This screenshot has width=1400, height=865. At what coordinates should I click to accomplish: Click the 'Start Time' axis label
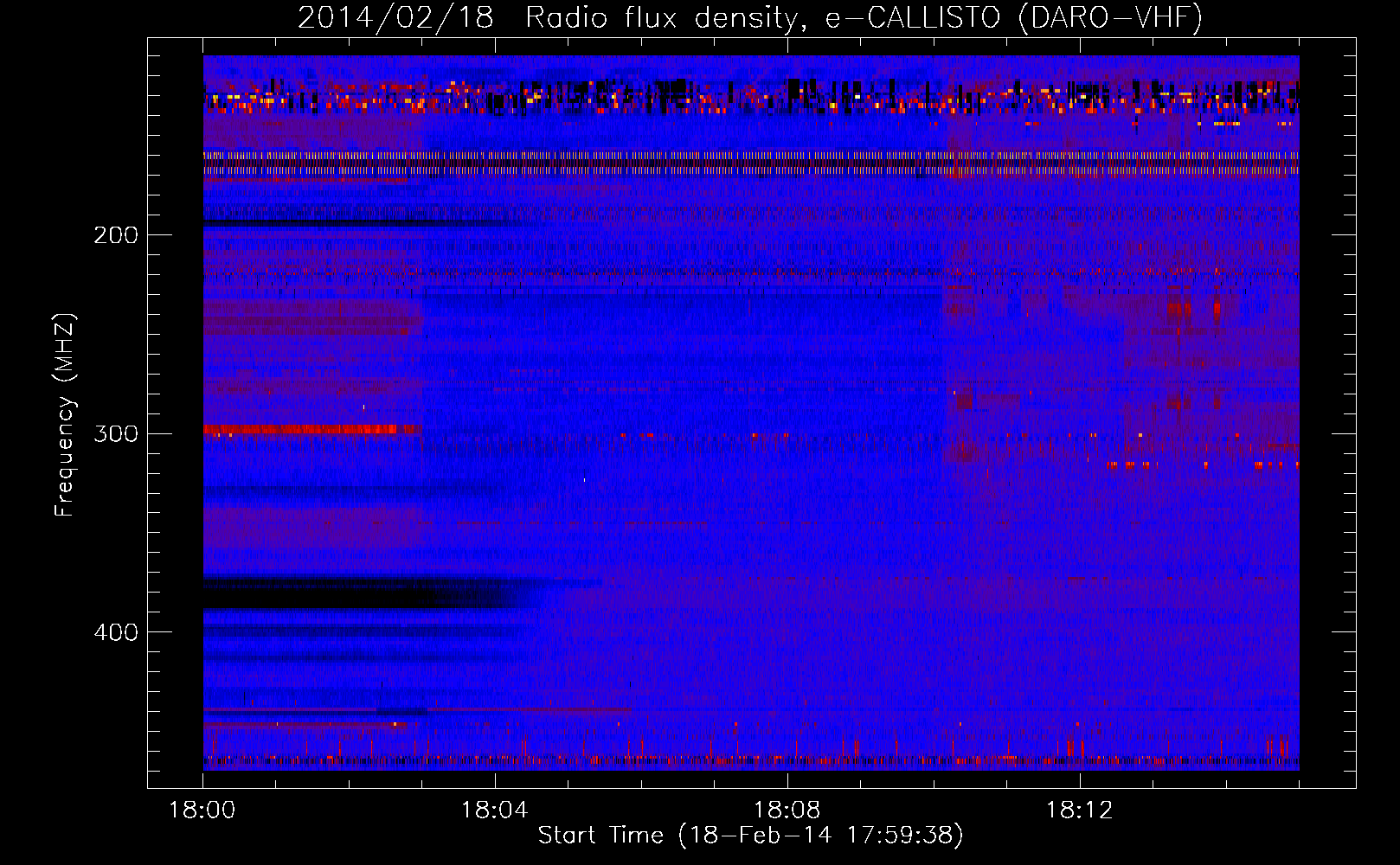750,835
